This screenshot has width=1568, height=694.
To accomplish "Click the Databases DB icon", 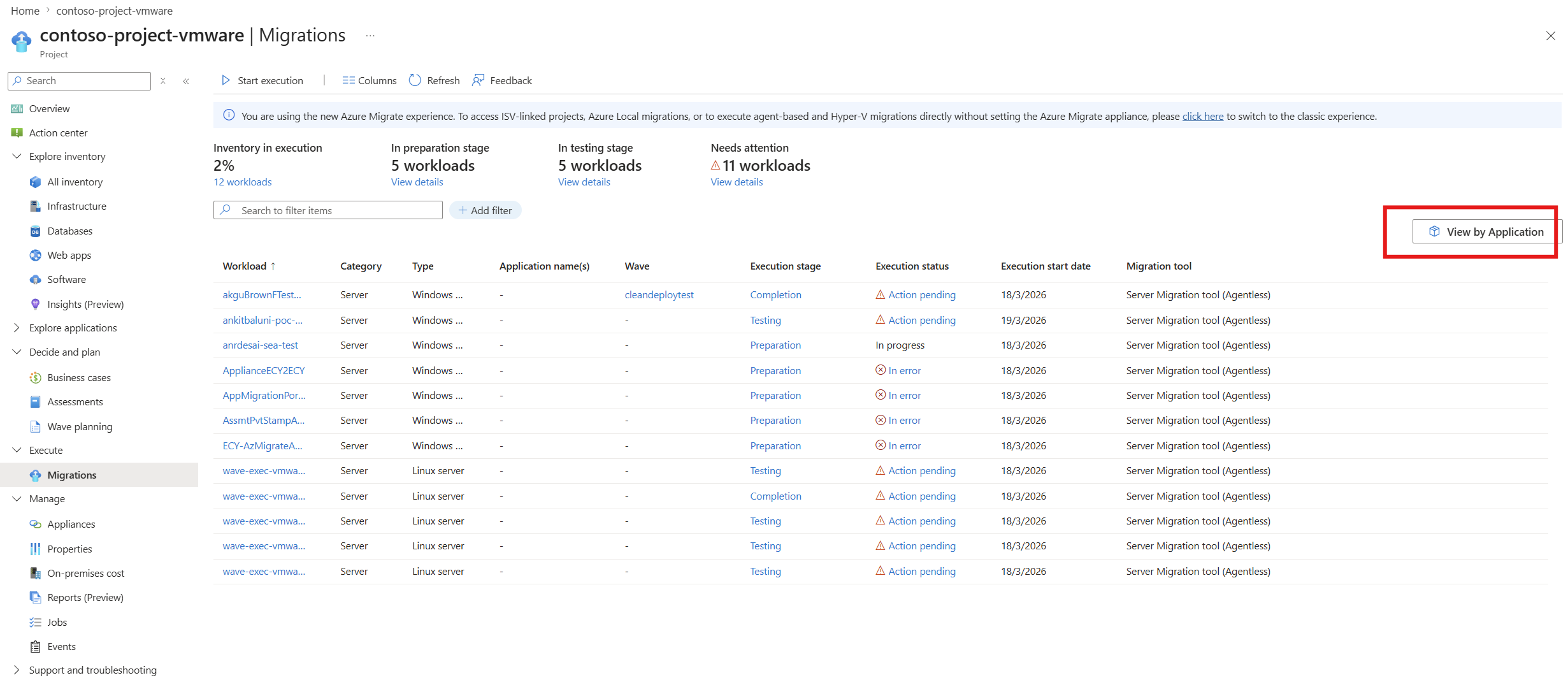I will (x=36, y=231).
